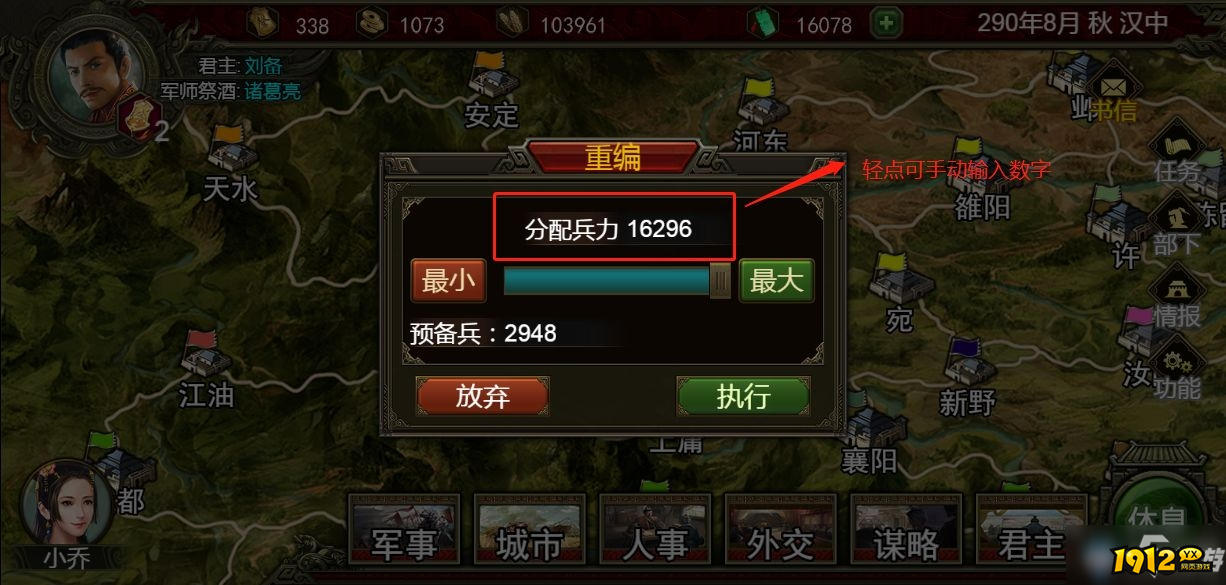Open the 情报 intelligence icon
The image size is (1226, 585).
click(x=1177, y=297)
